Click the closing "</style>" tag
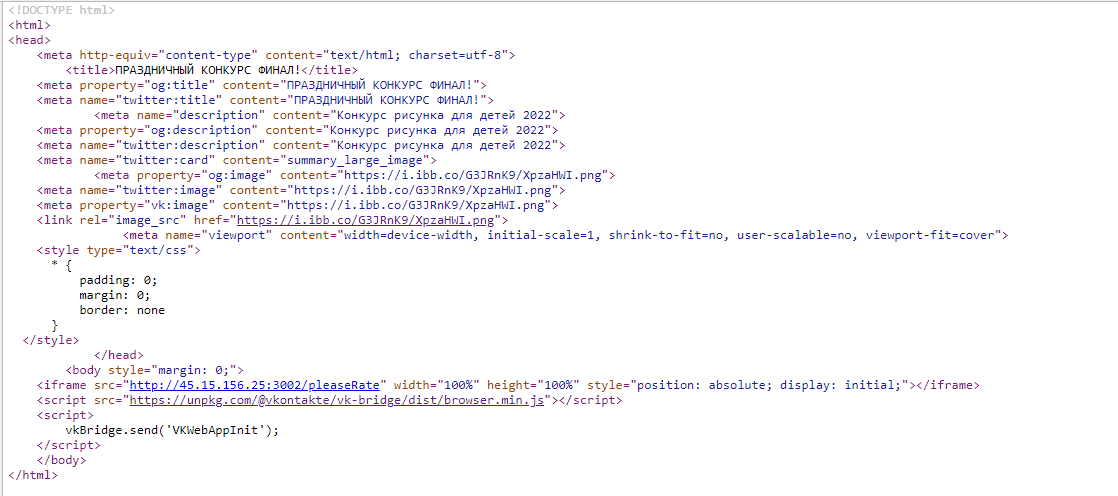1118x496 pixels. point(51,340)
